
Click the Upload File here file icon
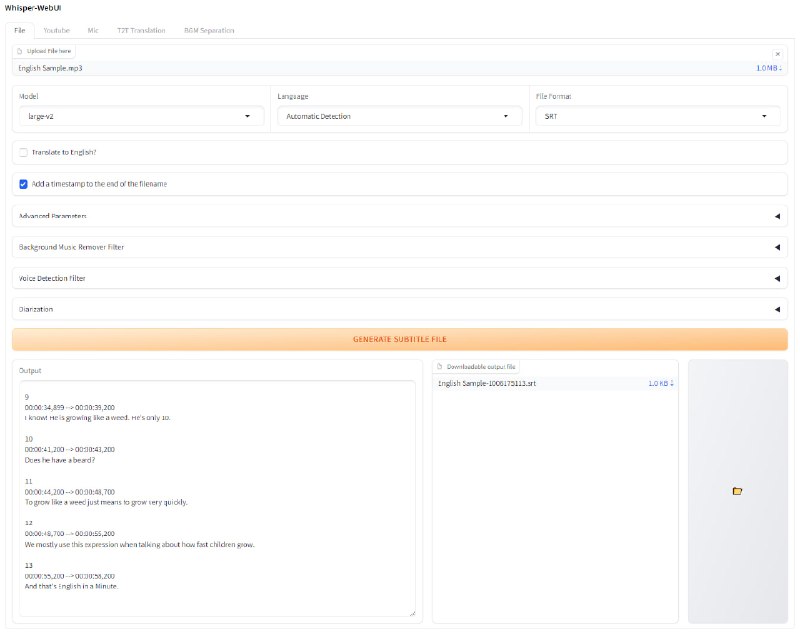click(x=22, y=50)
